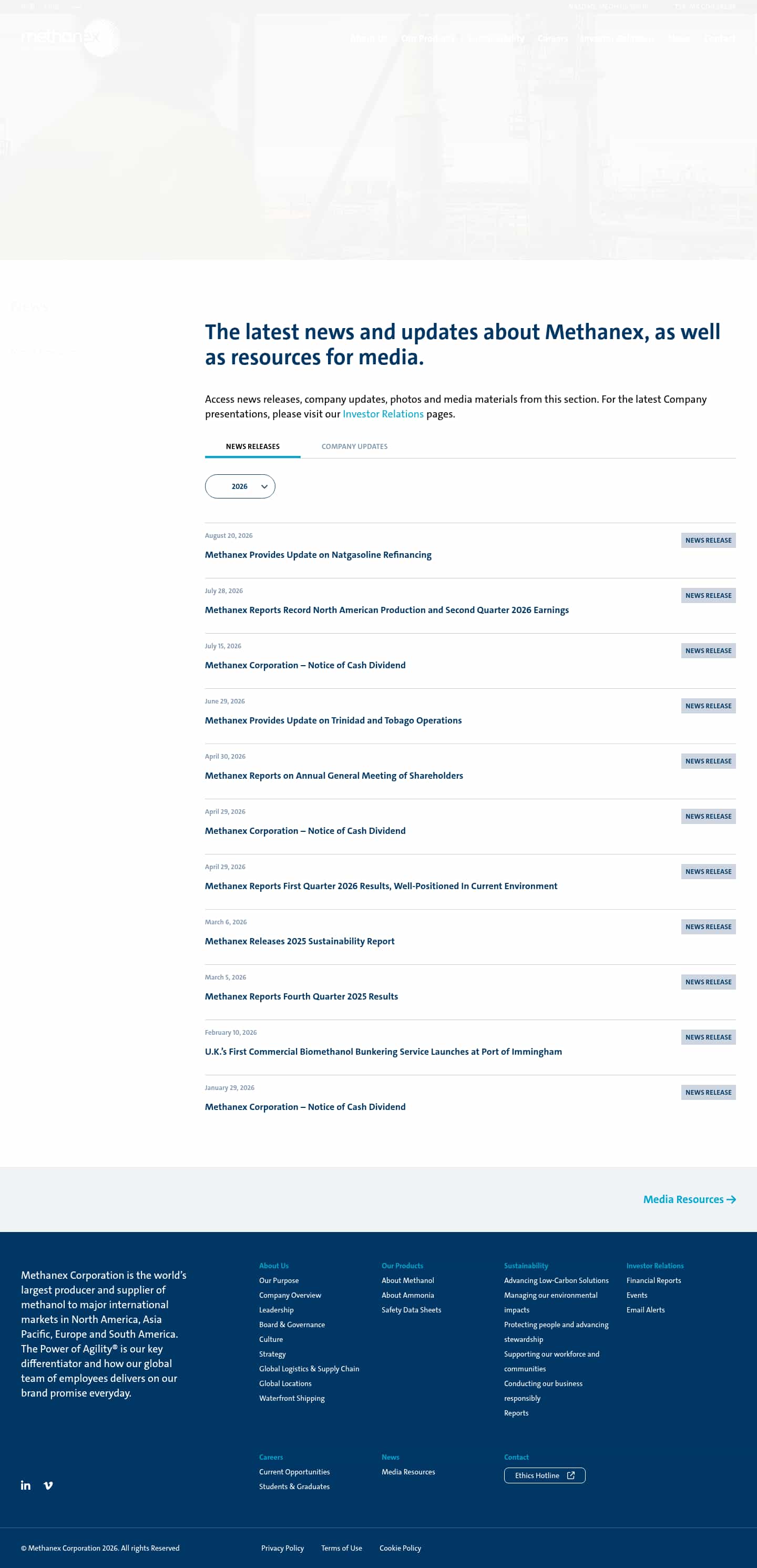
Task: Open April 29 Notice of Cash Dividend
Action: tap(305, 831)
